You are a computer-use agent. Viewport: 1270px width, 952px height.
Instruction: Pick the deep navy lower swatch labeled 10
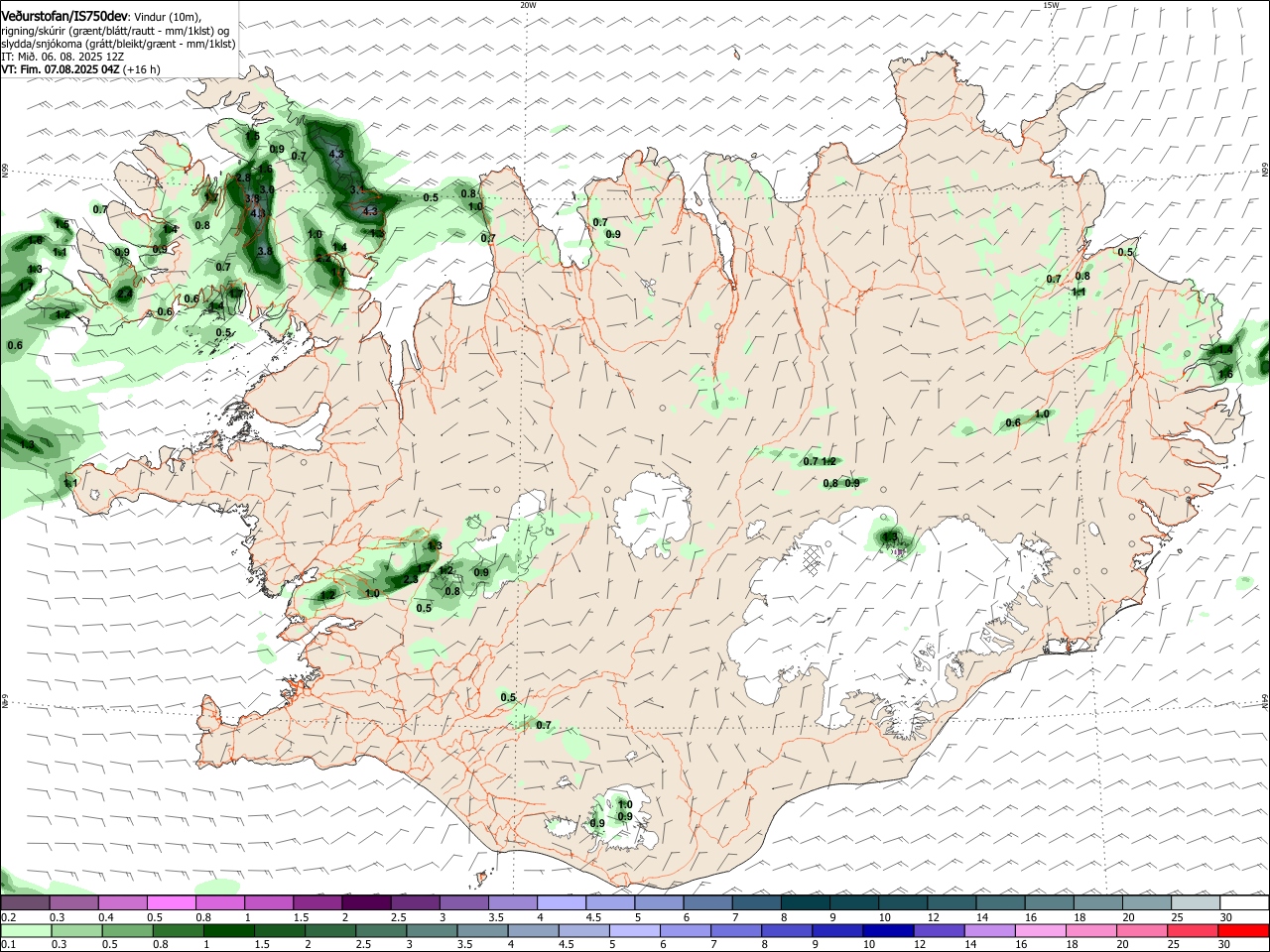tap(888, 930)
